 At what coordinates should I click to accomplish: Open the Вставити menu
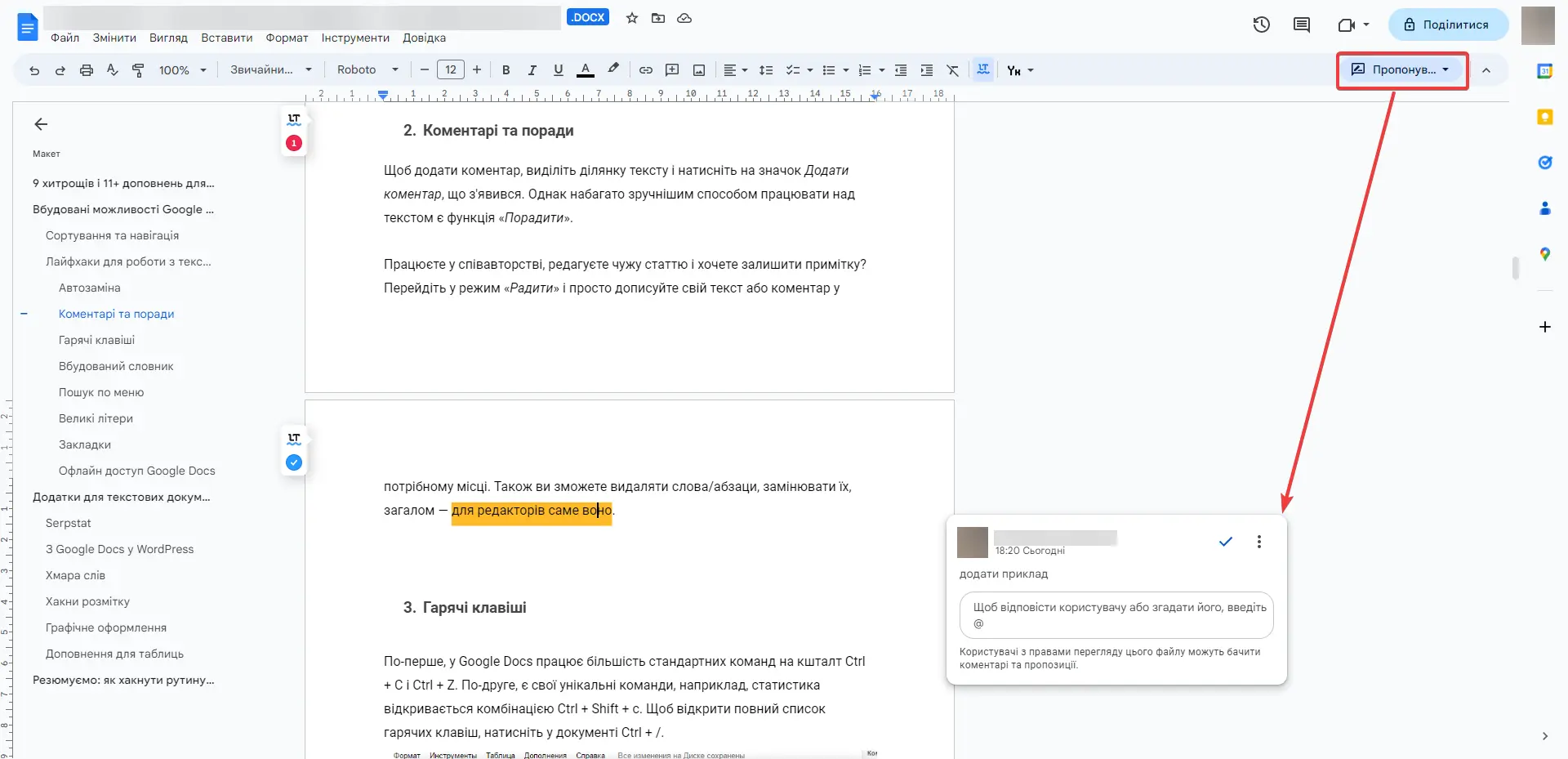pos(227,38)
